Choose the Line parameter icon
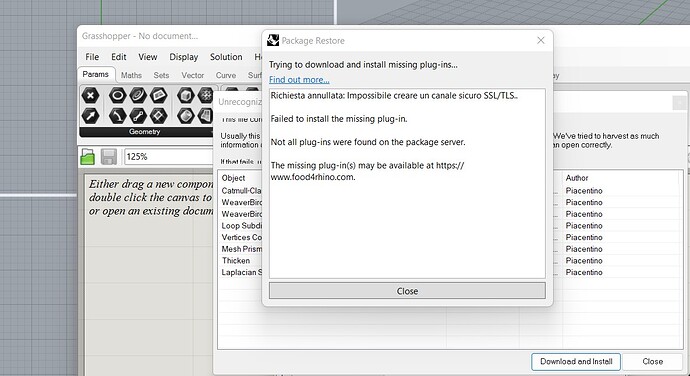Image resolution: width=690 pixels, height=376 pixels. [138, 116]
